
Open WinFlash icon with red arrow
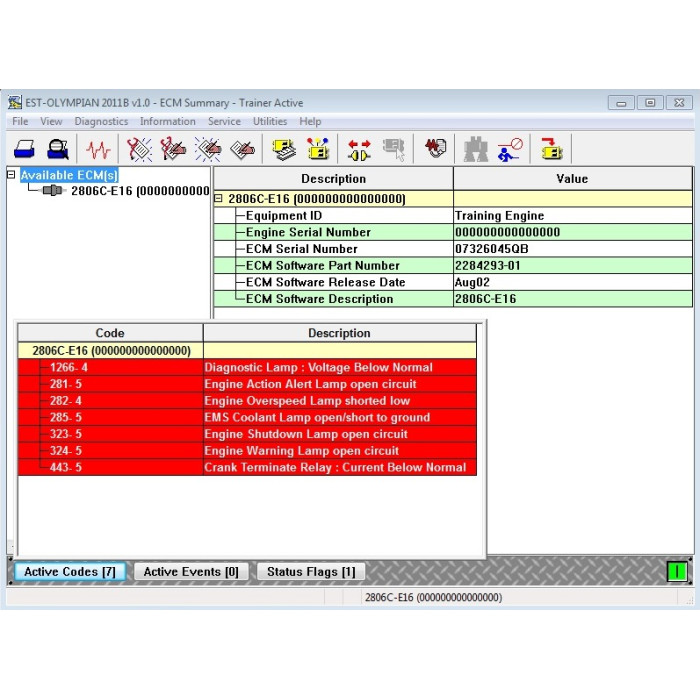pyautogui.click(x=551, y=149)
